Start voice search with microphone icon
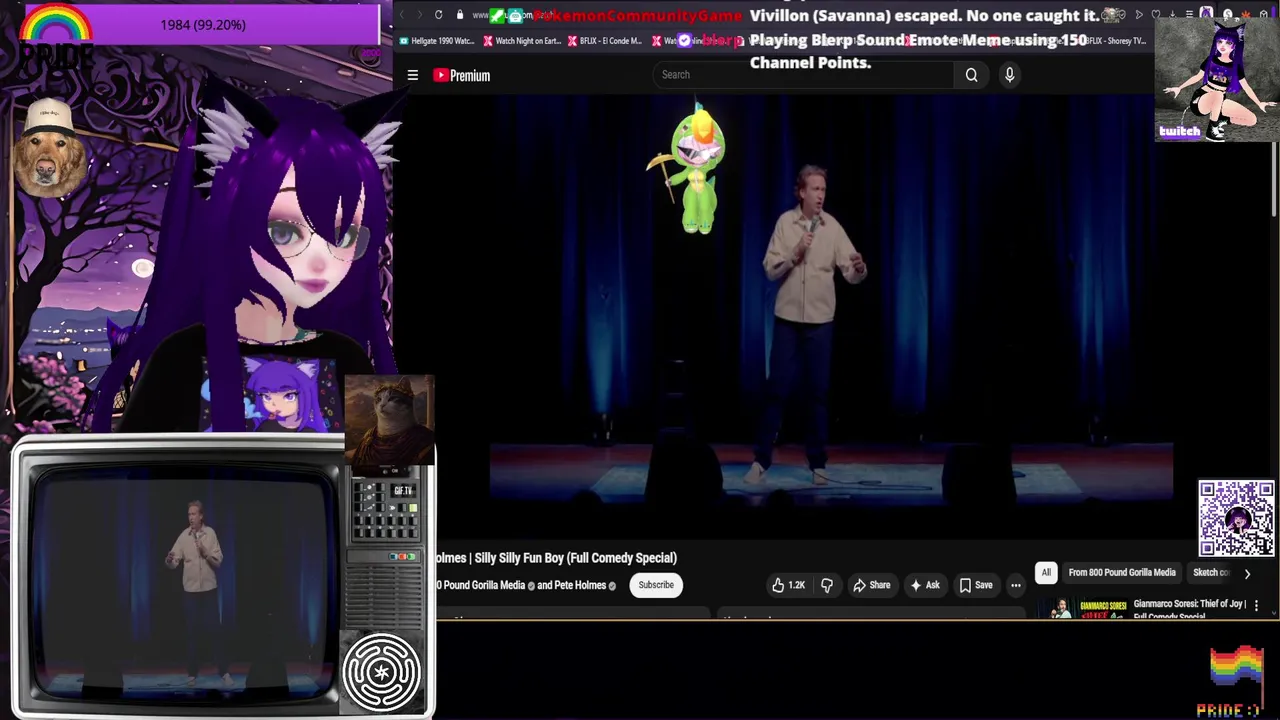 click(x=1009, y=75)
